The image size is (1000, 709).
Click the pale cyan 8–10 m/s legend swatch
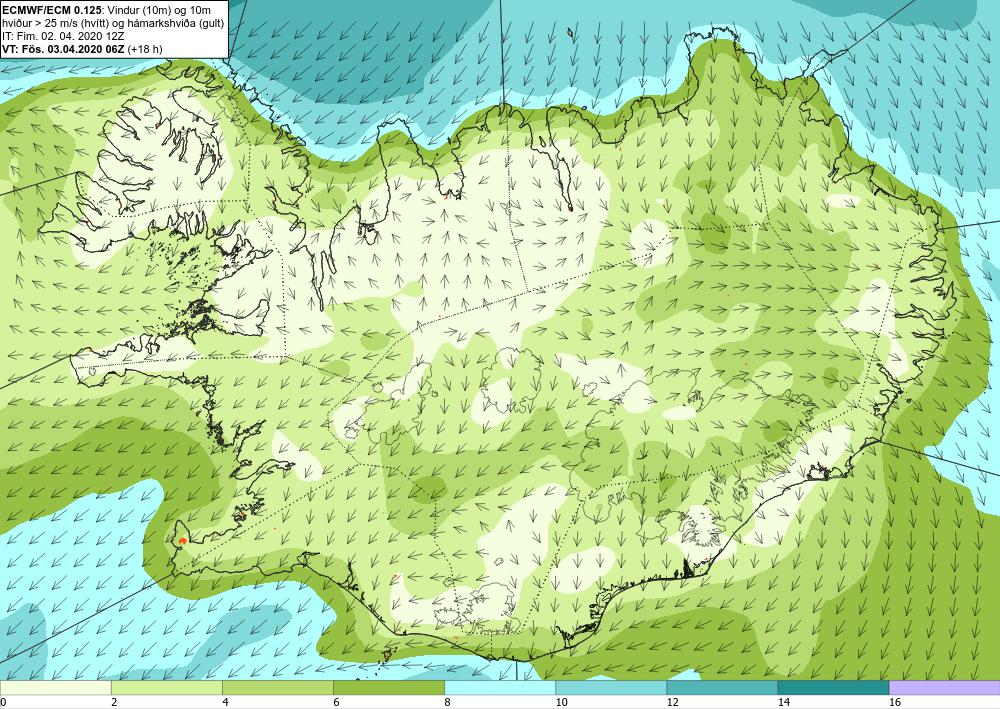coord(500,688)
